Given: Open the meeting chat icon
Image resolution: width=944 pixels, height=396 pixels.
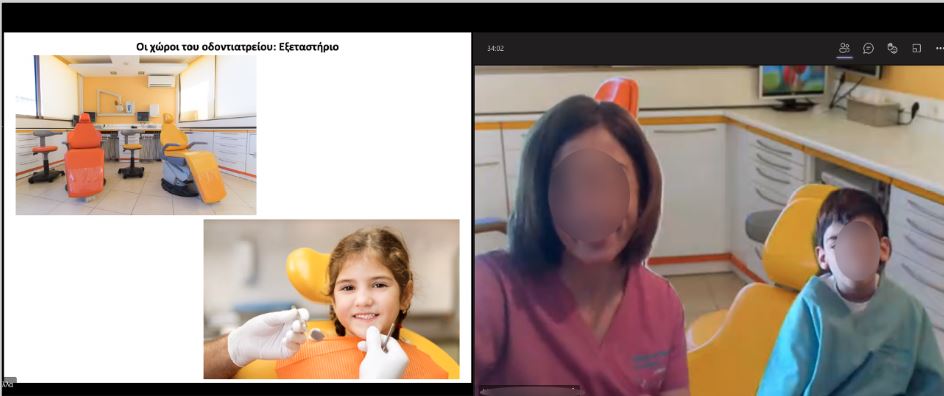Looking at the screenshot, I should click(868, 48).
